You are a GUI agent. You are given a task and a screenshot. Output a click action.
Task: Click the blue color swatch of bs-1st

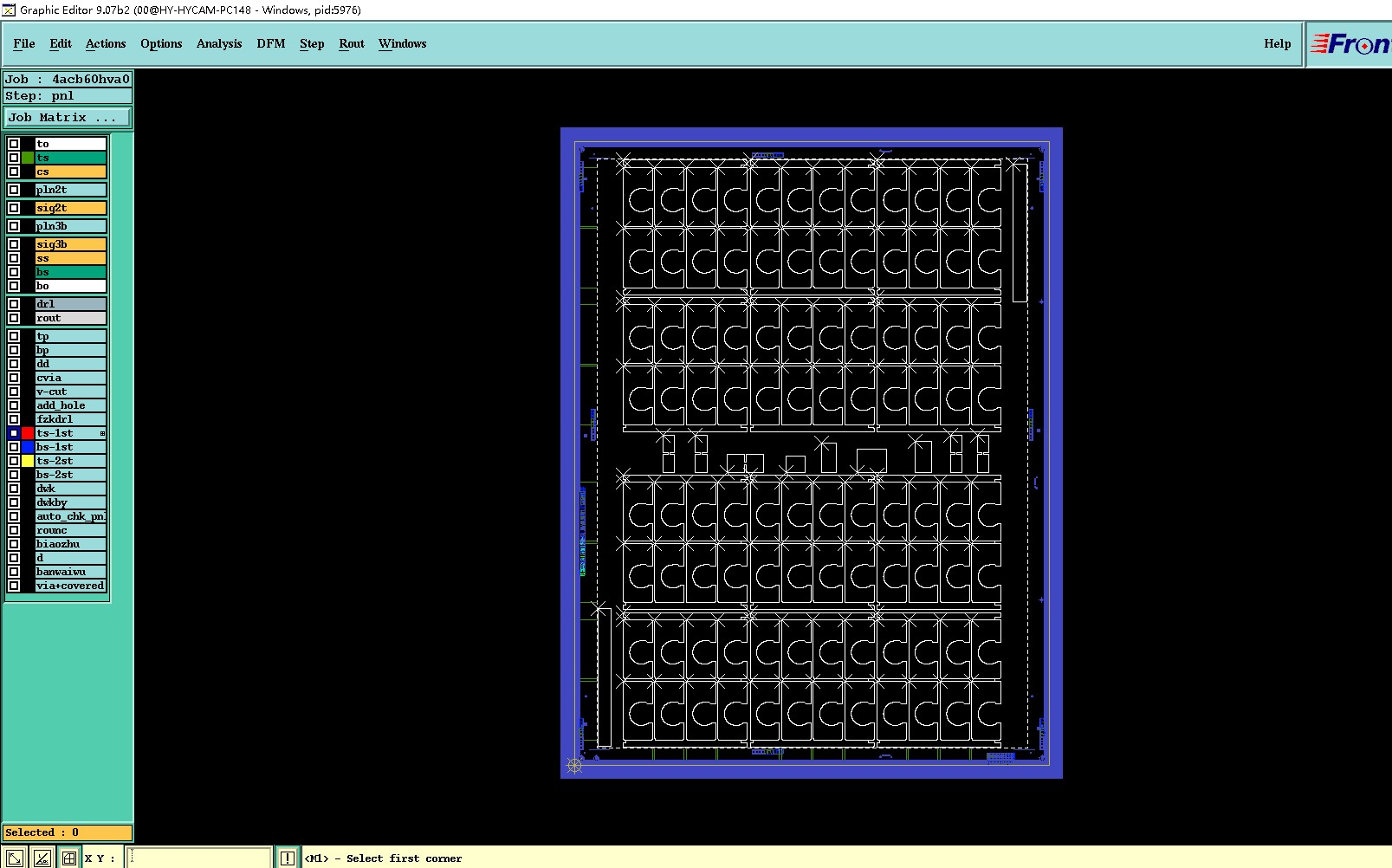point(28,447)
